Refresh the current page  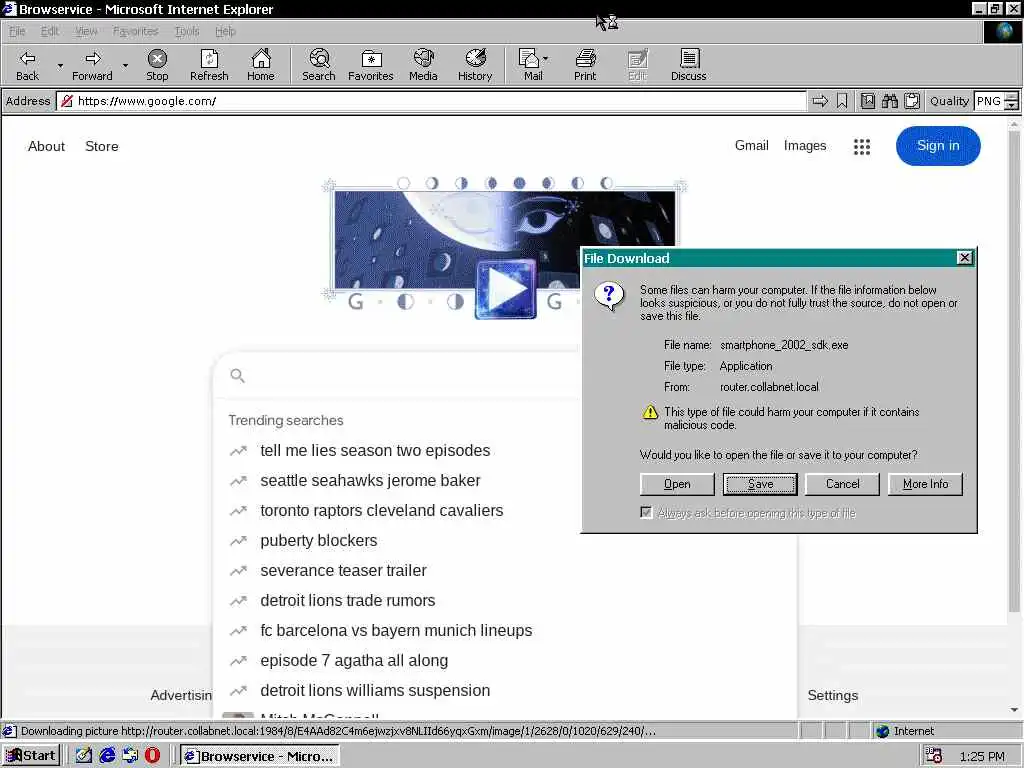coord(209,65)
